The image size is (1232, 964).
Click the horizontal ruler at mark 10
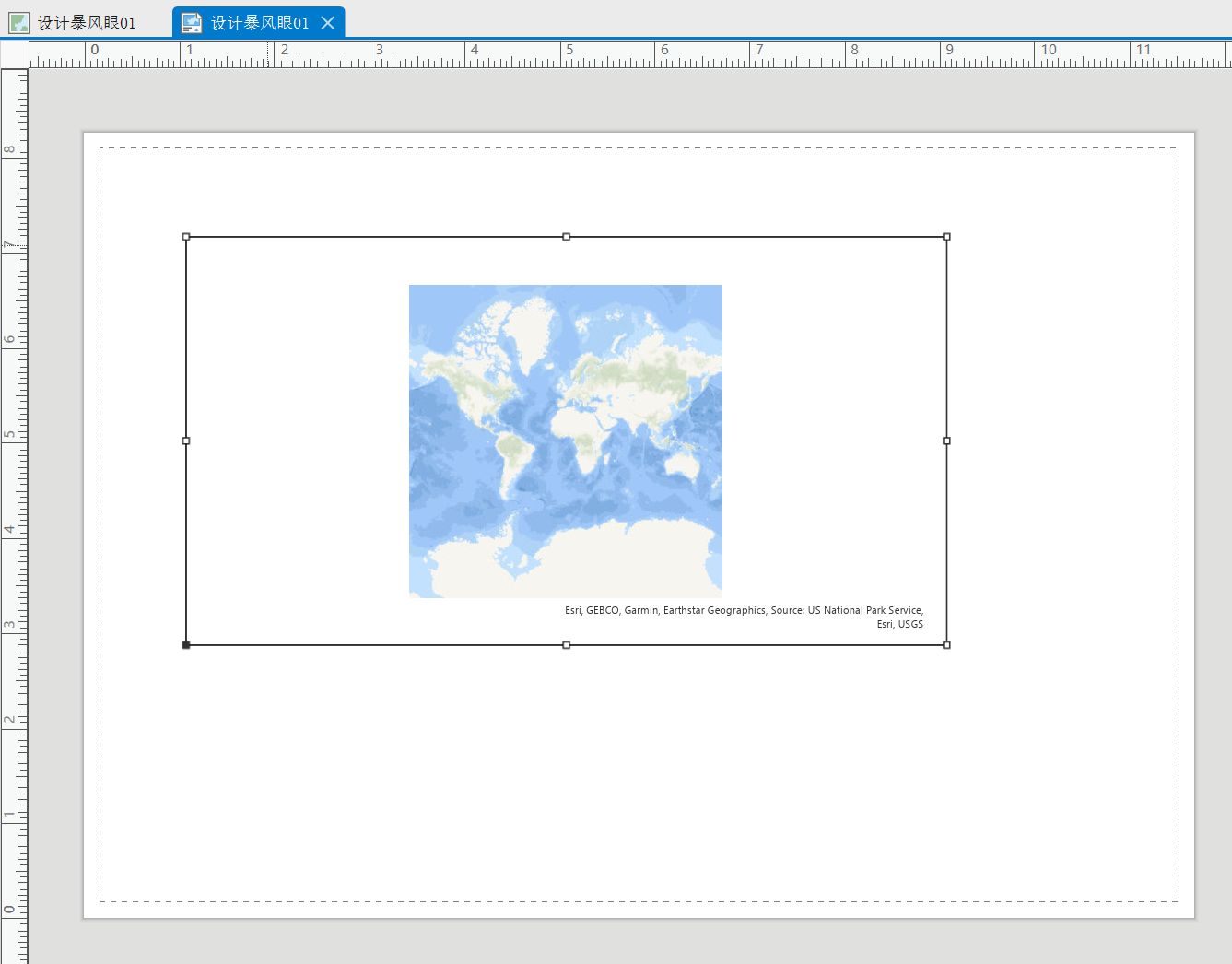[x=1049, y=50]
